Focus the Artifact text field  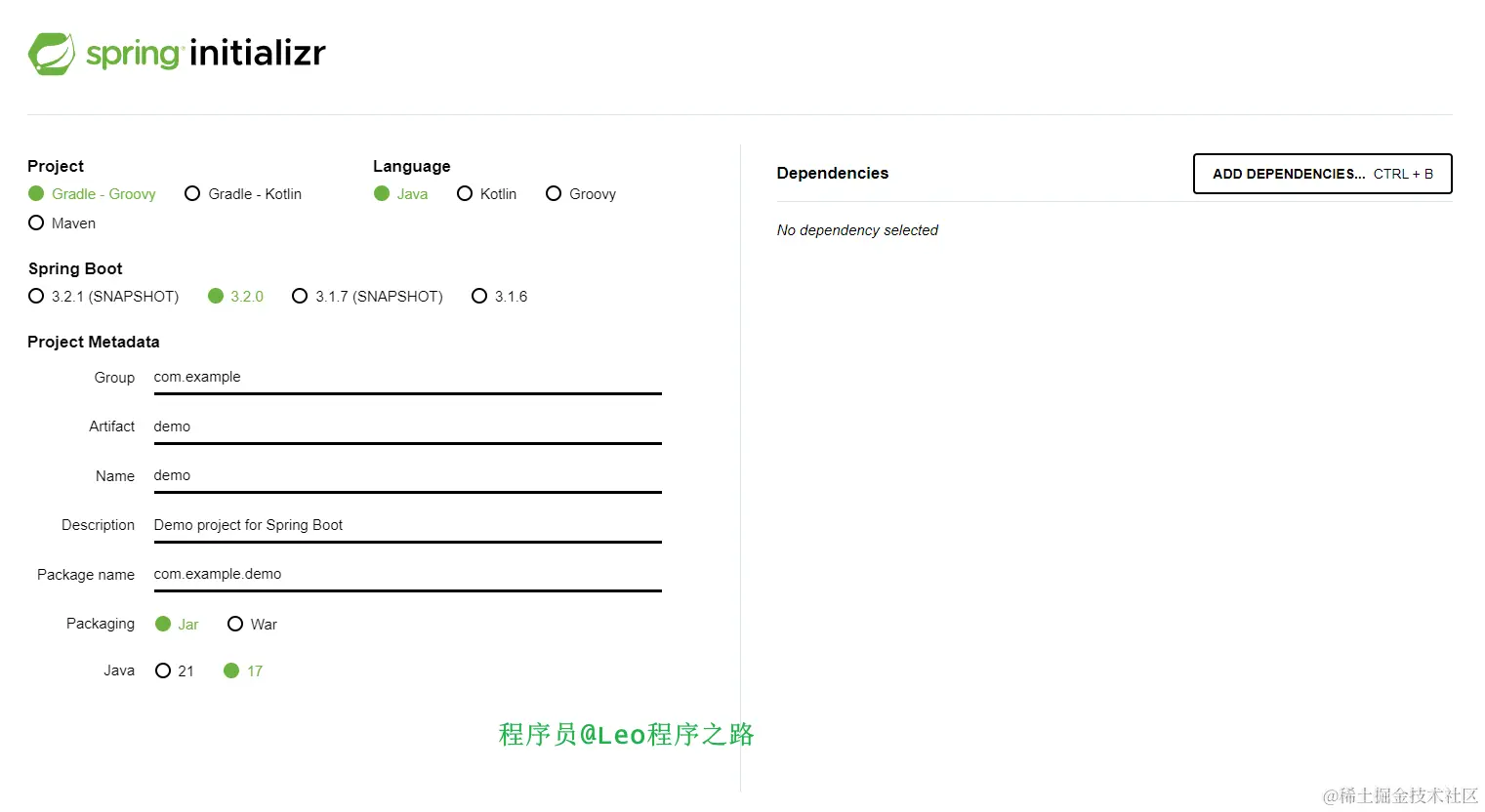408,427
